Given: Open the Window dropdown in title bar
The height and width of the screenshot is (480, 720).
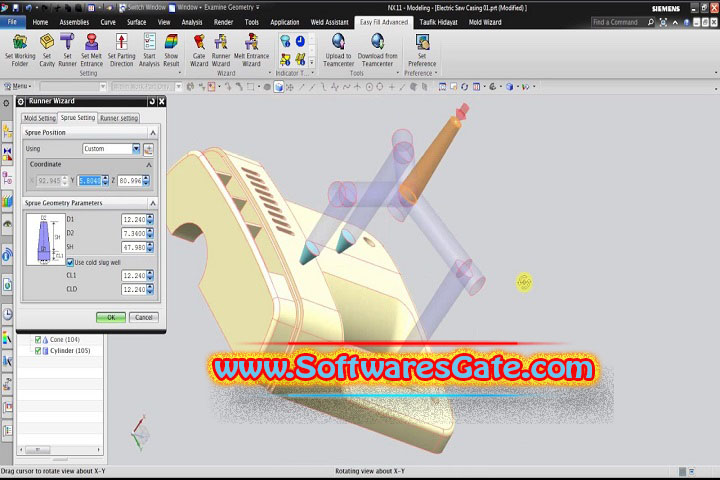Looking at the screenshot, I should [x=191, y=8].
